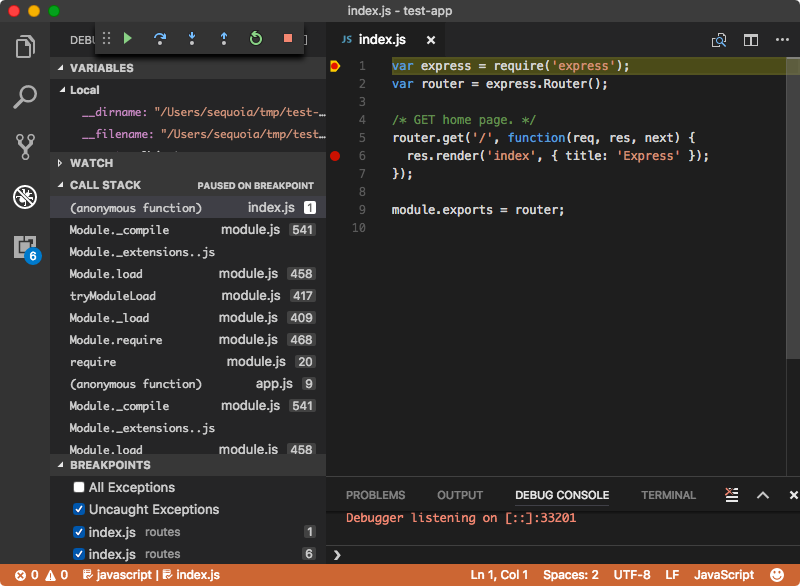Uncheck the index.js line 1 breakpoint
This screenshot has height=586, width=800.
[79, 532]
